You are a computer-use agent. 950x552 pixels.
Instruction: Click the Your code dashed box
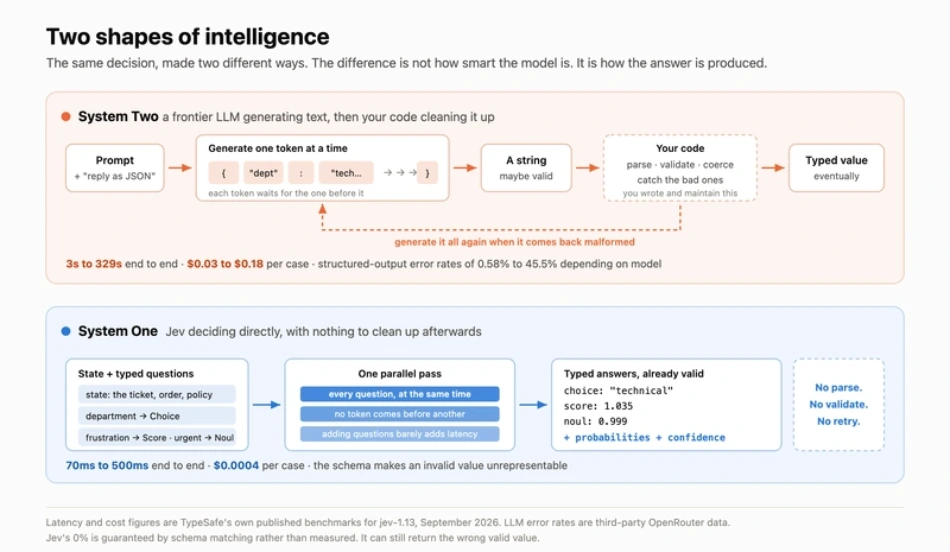point(680,168)
